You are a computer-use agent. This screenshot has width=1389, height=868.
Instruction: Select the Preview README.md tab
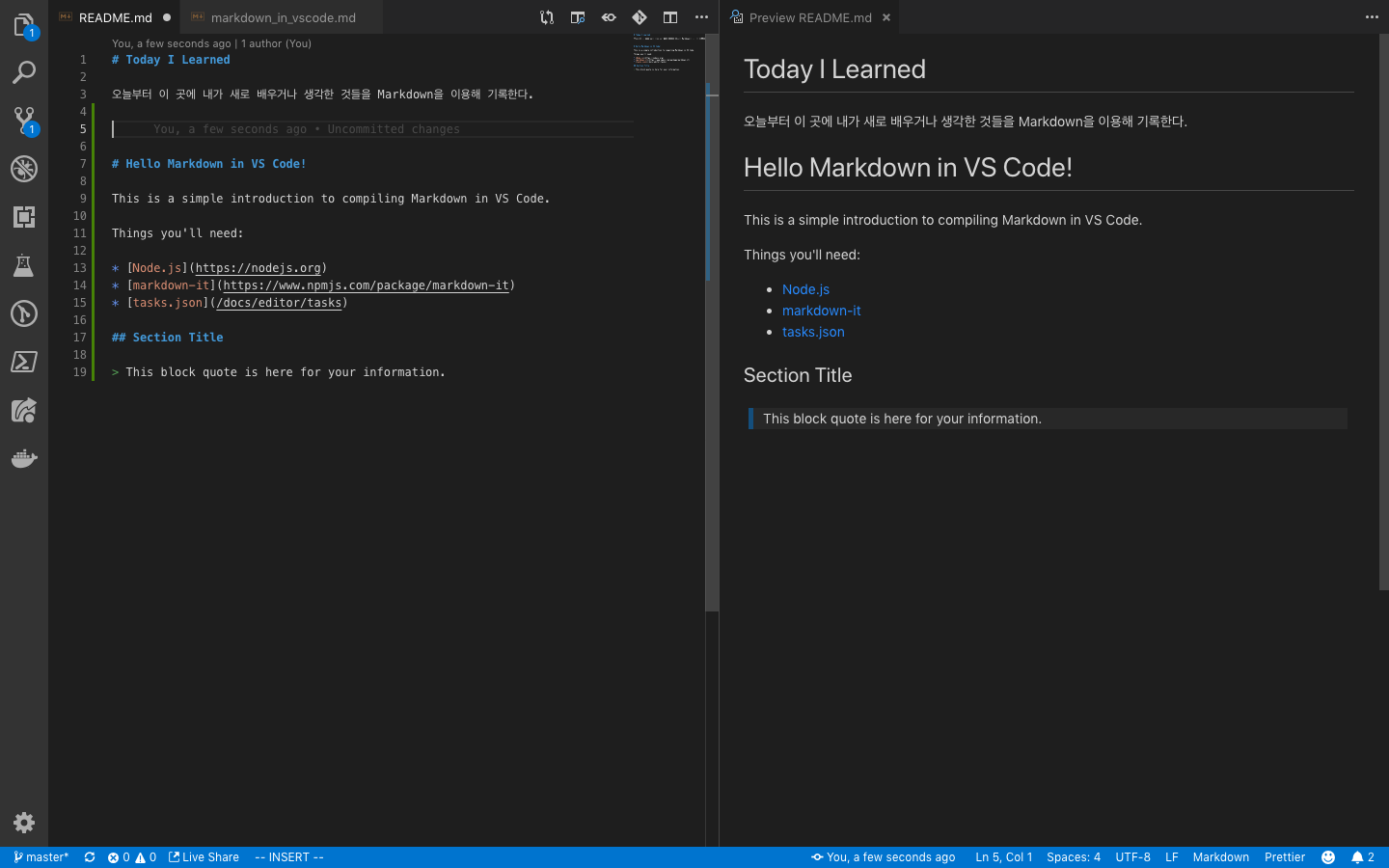810,17
